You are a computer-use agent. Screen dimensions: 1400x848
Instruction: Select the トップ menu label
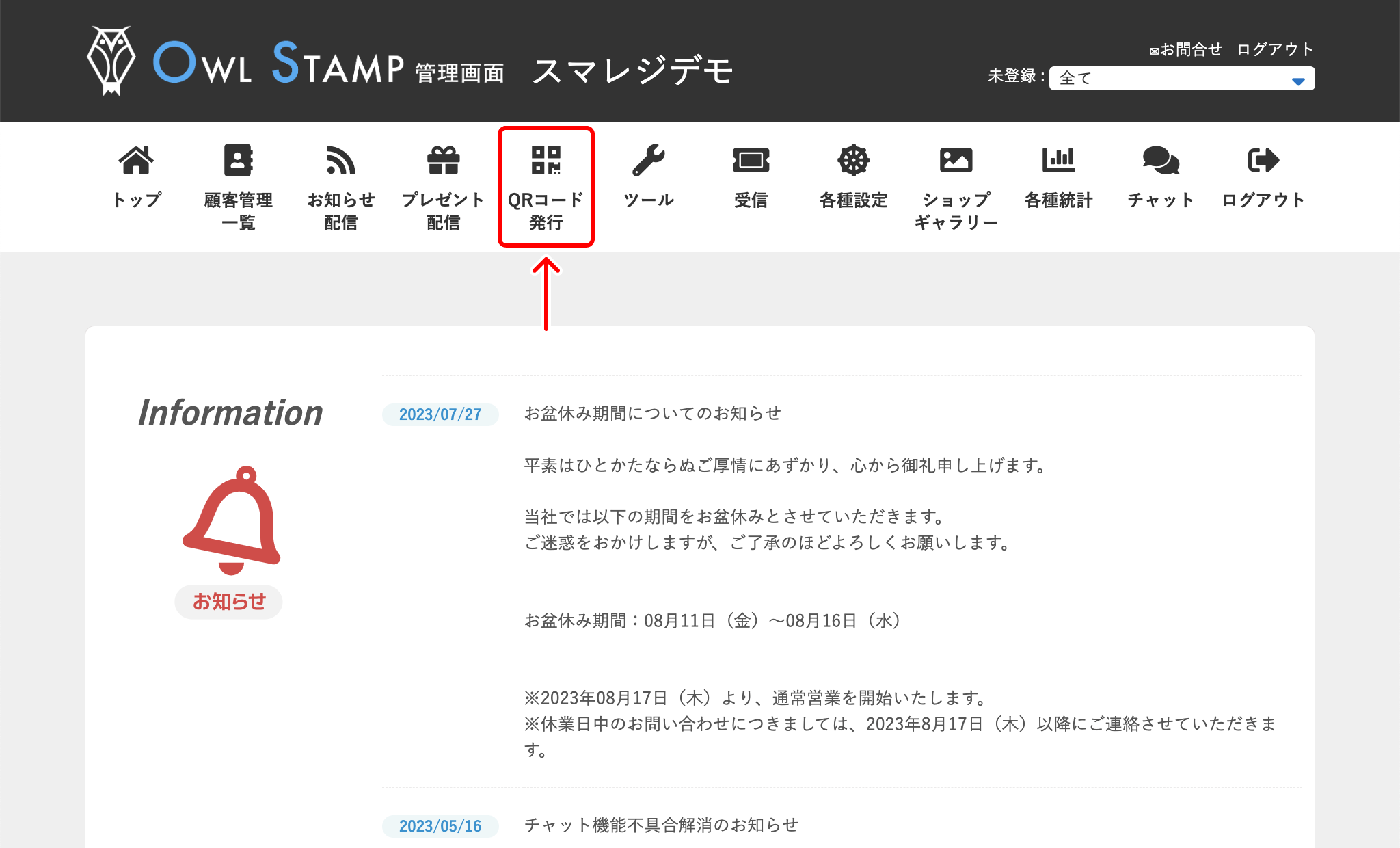coord(137,200)
